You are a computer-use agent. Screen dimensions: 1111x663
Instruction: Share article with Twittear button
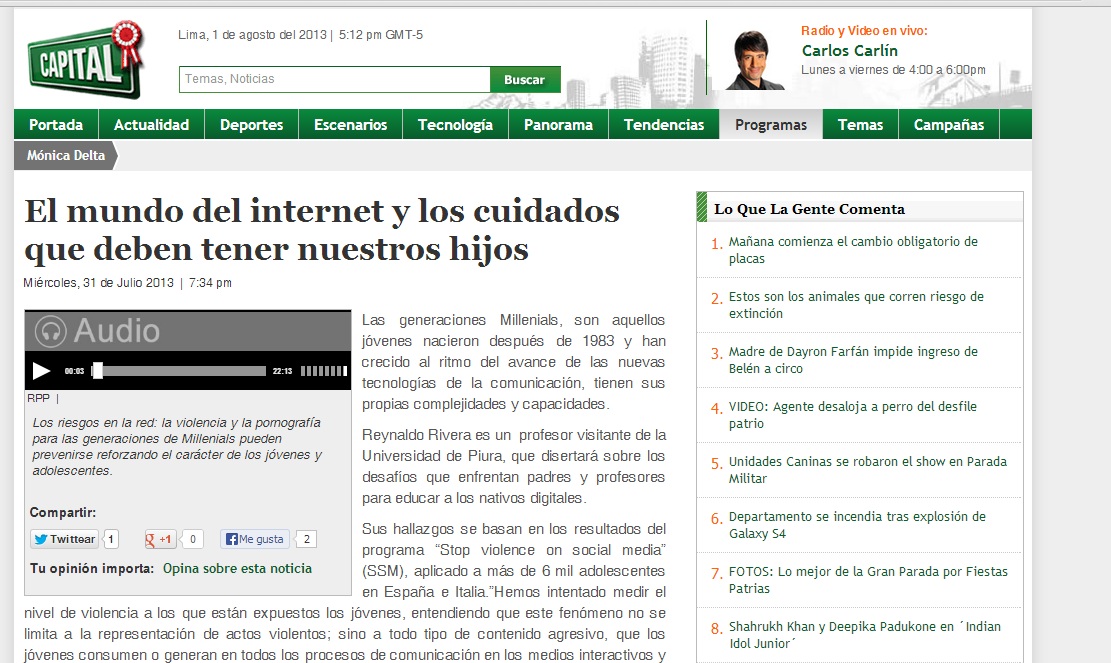[x=65, y=539]
